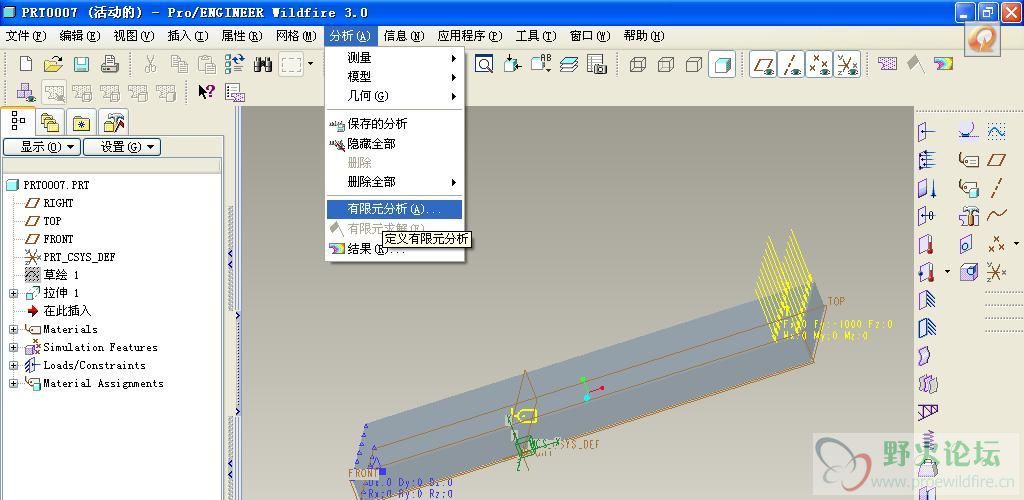Click the context help arrow with question mark
1024x500 pixels.
(206, 92)
